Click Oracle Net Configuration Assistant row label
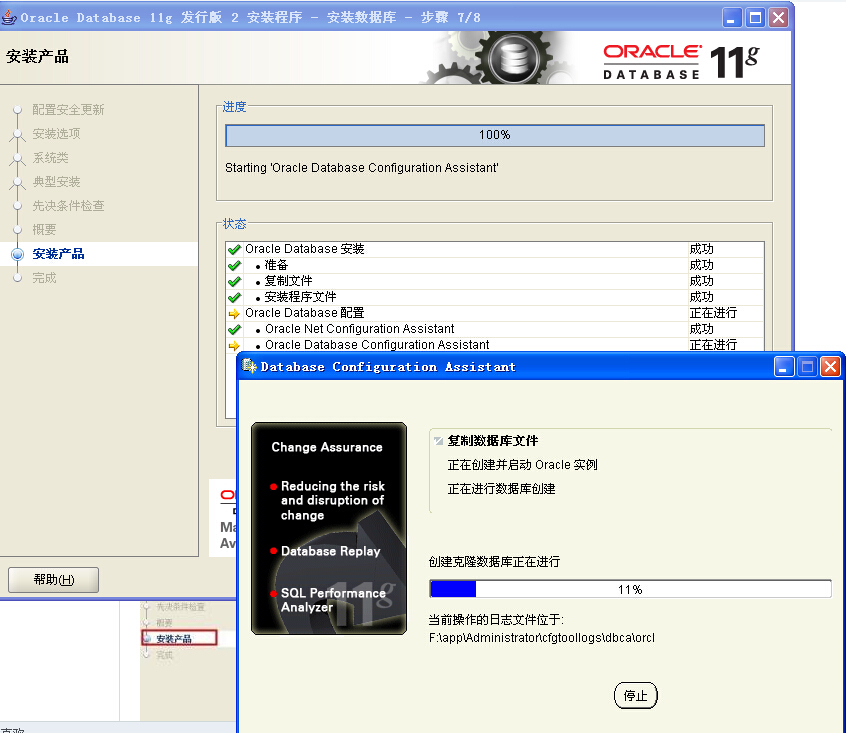The height and width of the screenshot is (733, 846). (x=359, y=329)
